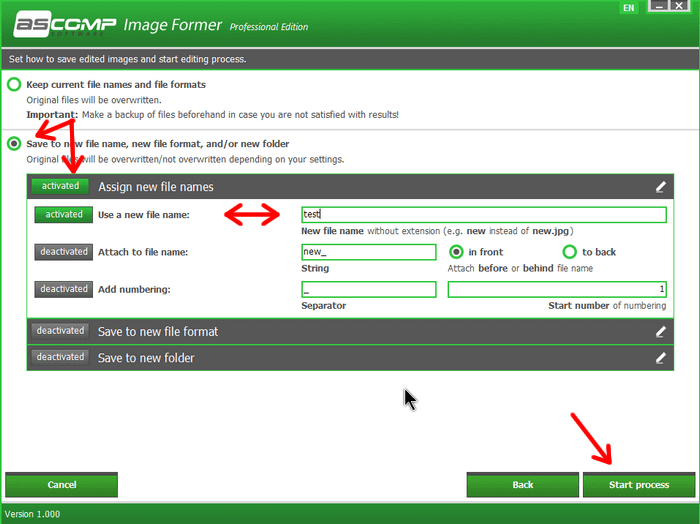Click the Cancel button
This screenshot has width=700, height=524.
click(62, 485)
